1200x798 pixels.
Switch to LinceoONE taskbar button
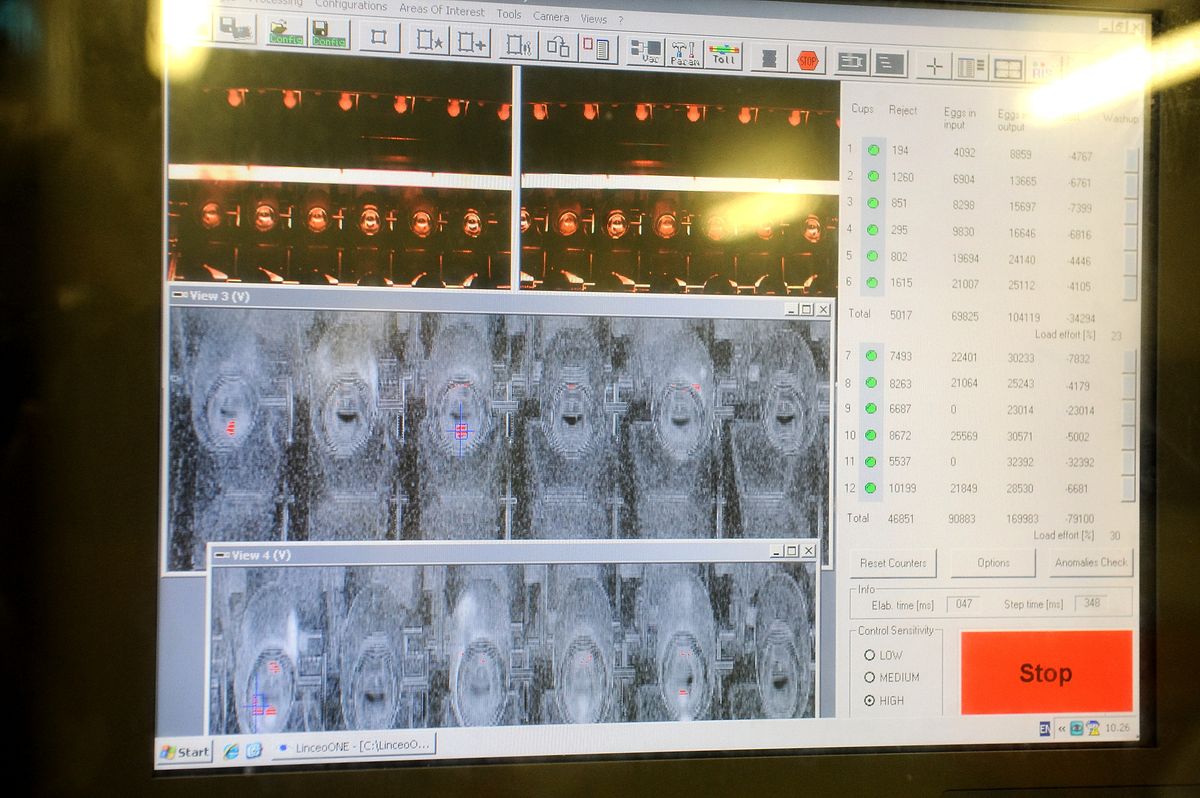point(352,746)
